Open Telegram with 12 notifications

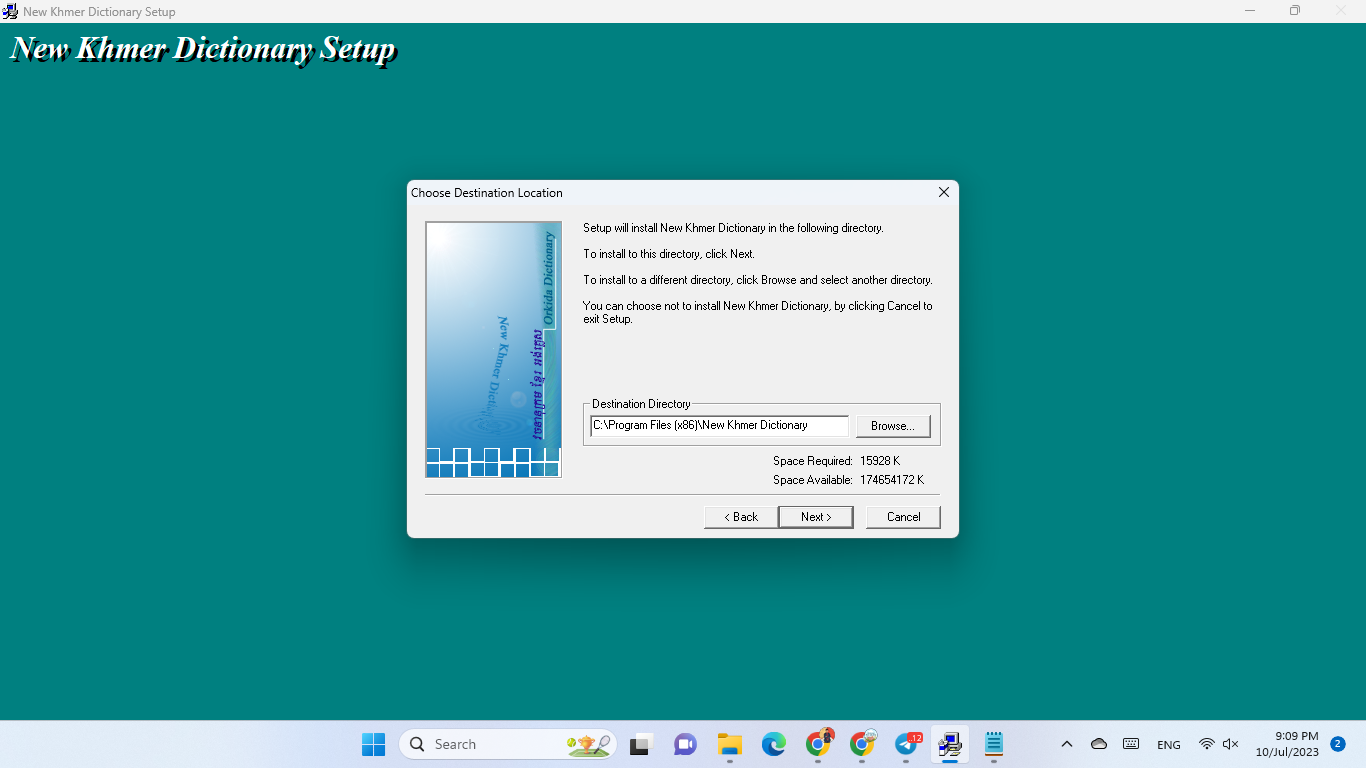[x=907, y=744]
